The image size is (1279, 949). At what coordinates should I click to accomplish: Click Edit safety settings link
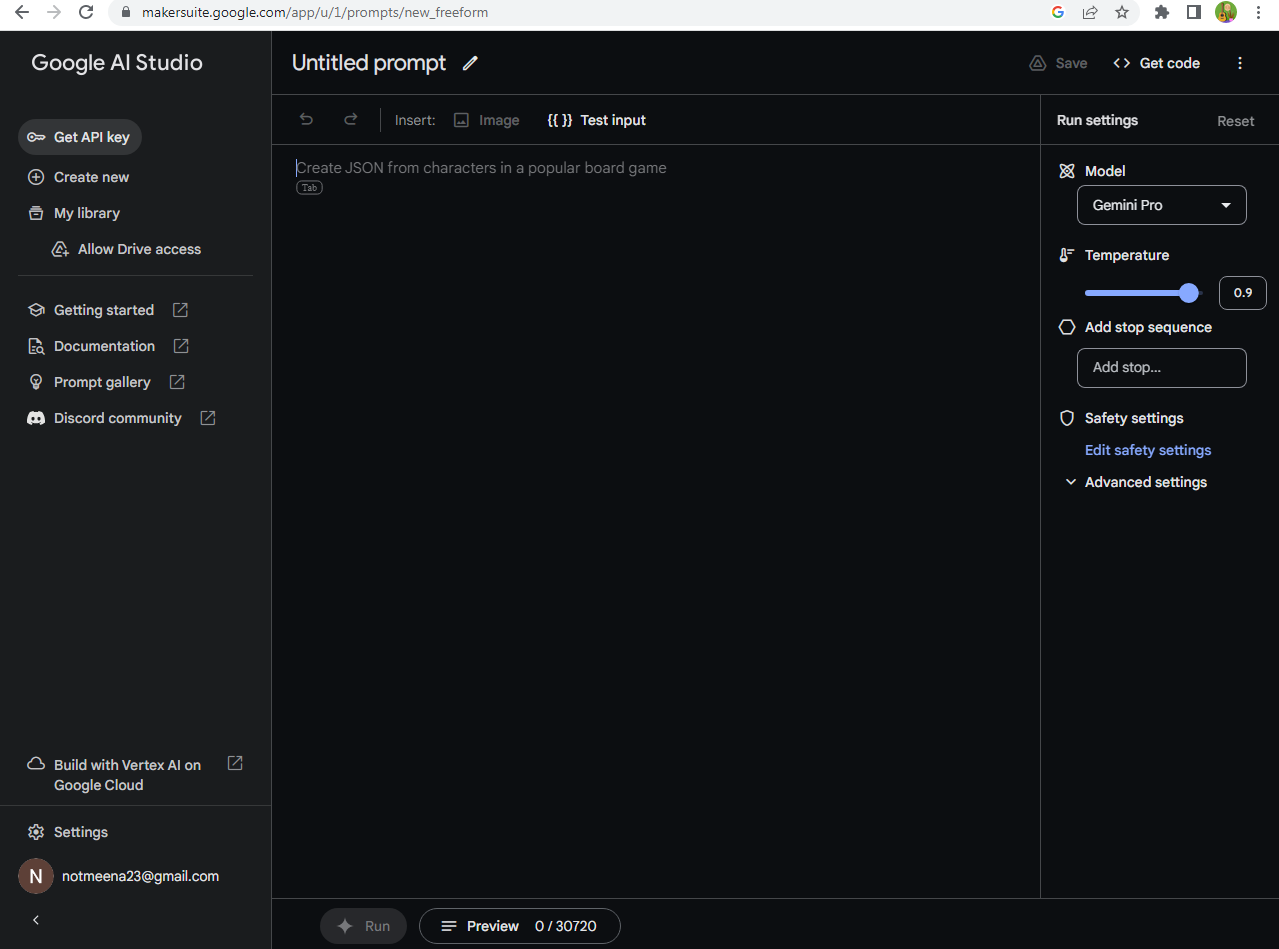tap(1148, 450)
